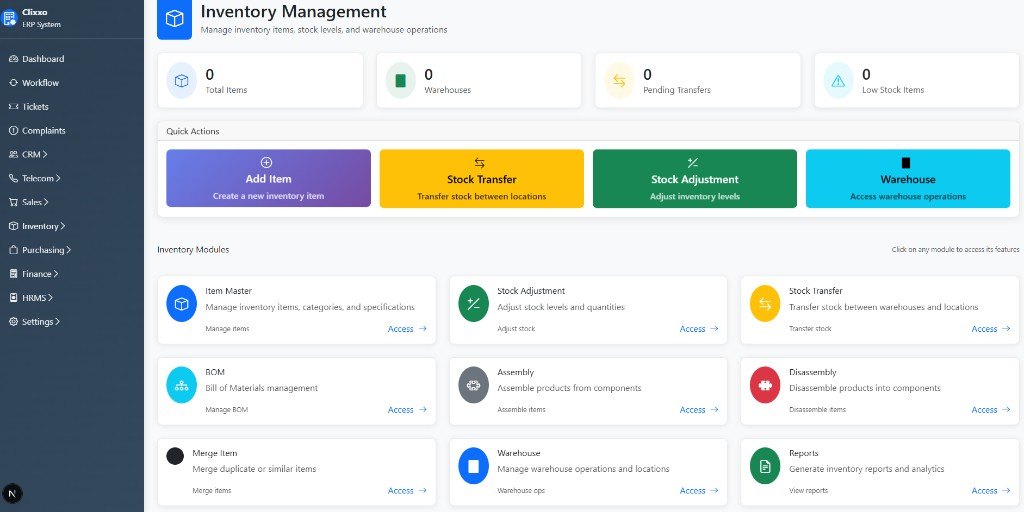Screen dimensions: 1024x512
Task: Click the Warehouses green building icon
Action: point(400,80)
